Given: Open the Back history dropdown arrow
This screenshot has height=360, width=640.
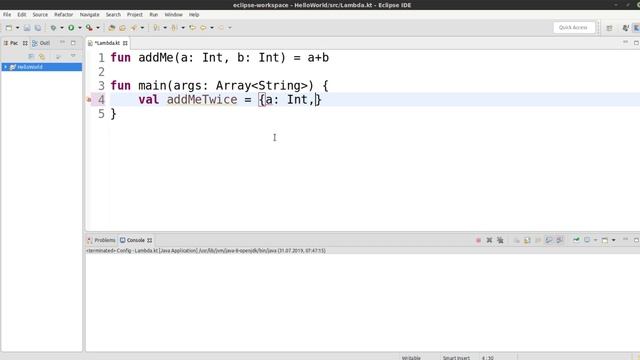Looking at the screenshot, I should [212, 28].
